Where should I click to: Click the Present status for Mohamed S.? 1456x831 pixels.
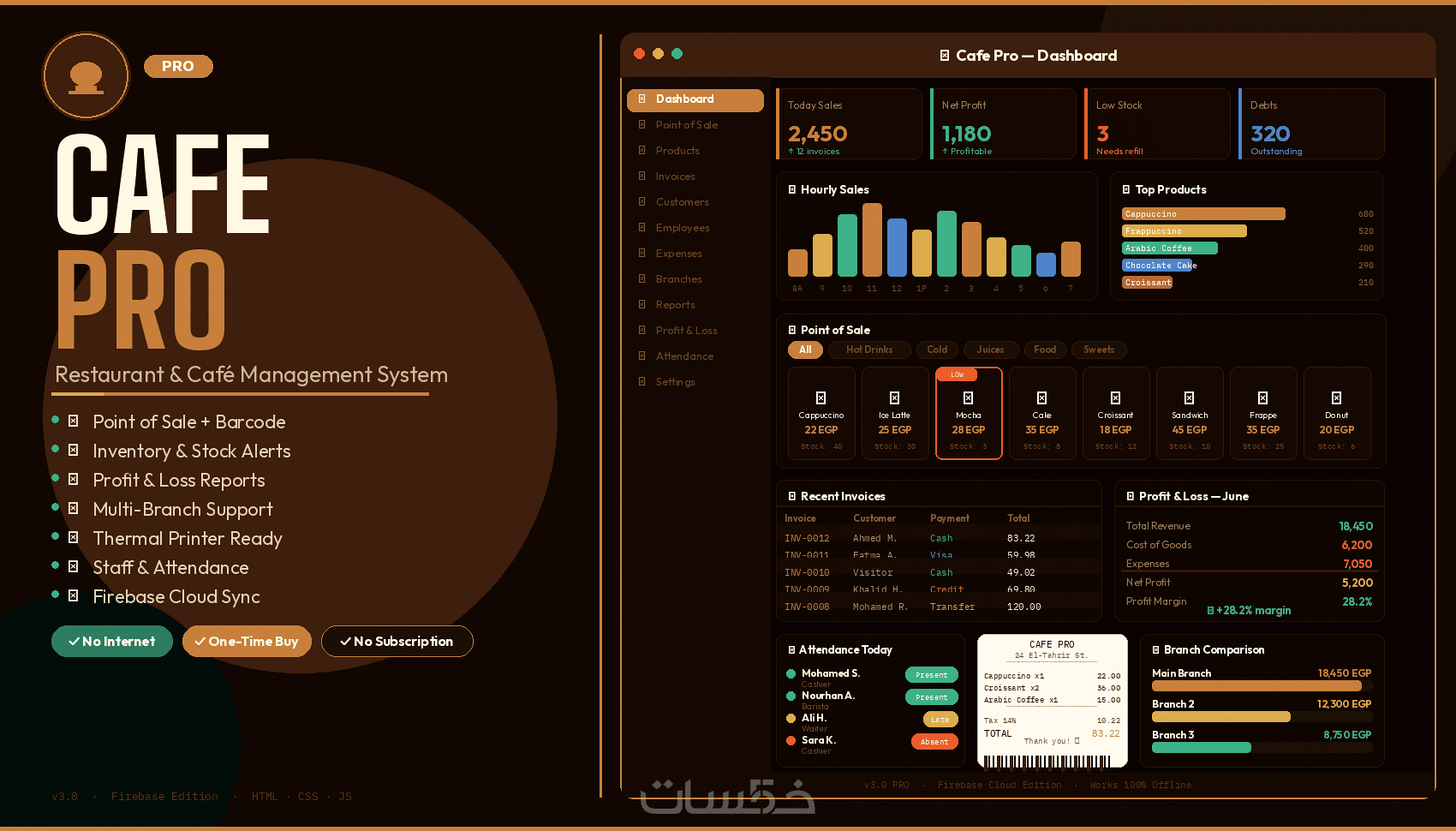[x=932, y=675]
